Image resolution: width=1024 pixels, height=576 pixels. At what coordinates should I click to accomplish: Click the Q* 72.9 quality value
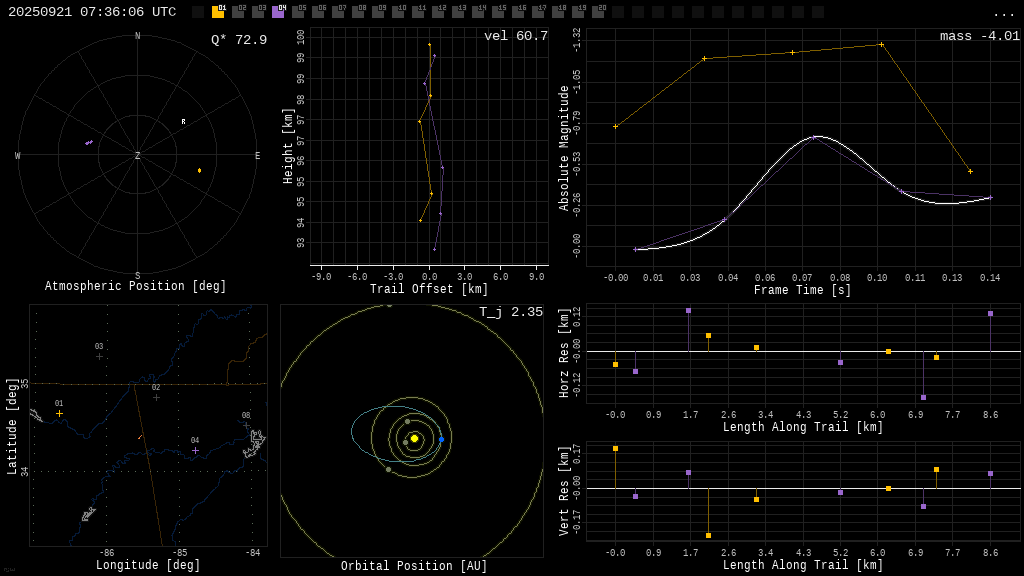click(239, 40)
